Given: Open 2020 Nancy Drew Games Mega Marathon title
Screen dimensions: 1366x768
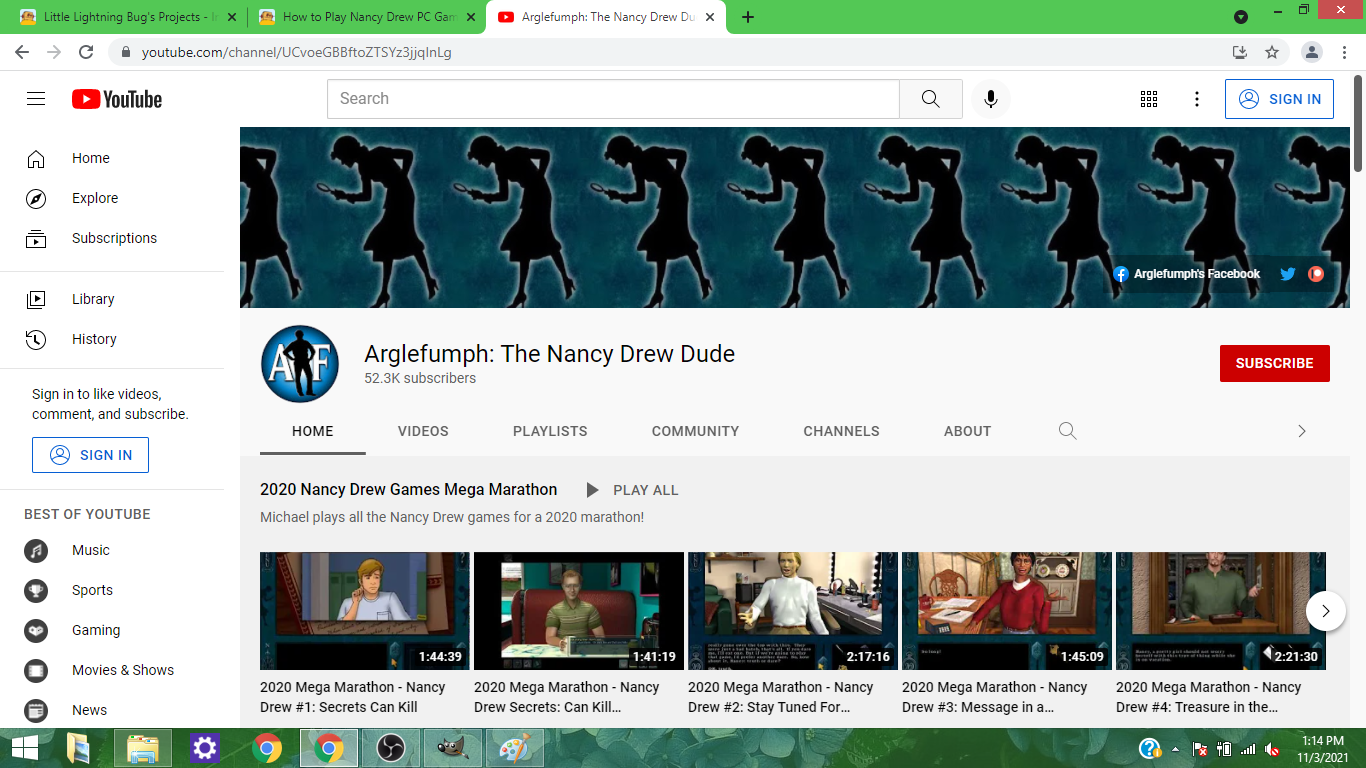Looking at the screenshot, I should 408,490.
